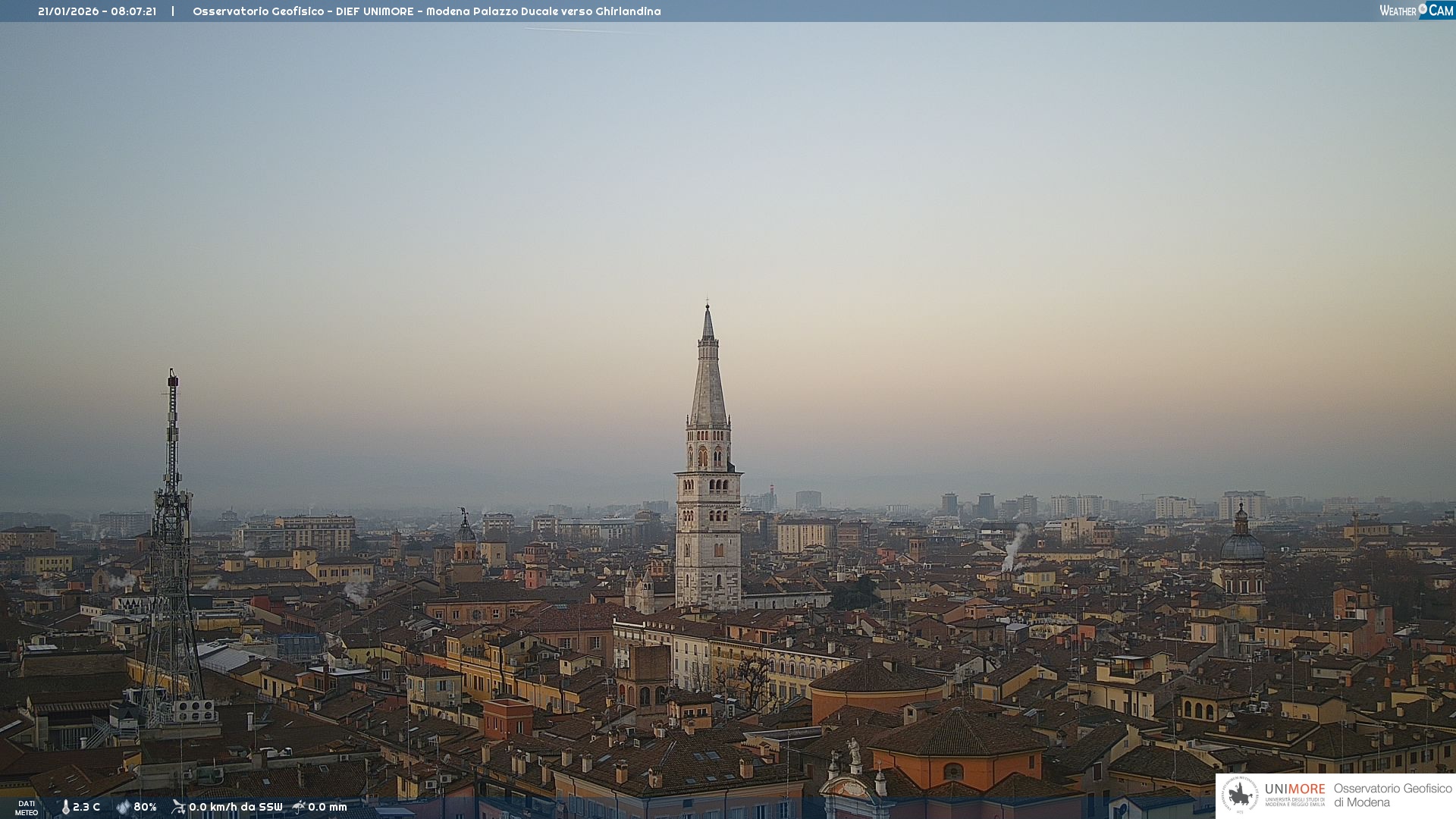Click the camera lens in WeatherCam logo

(1423, 10)
